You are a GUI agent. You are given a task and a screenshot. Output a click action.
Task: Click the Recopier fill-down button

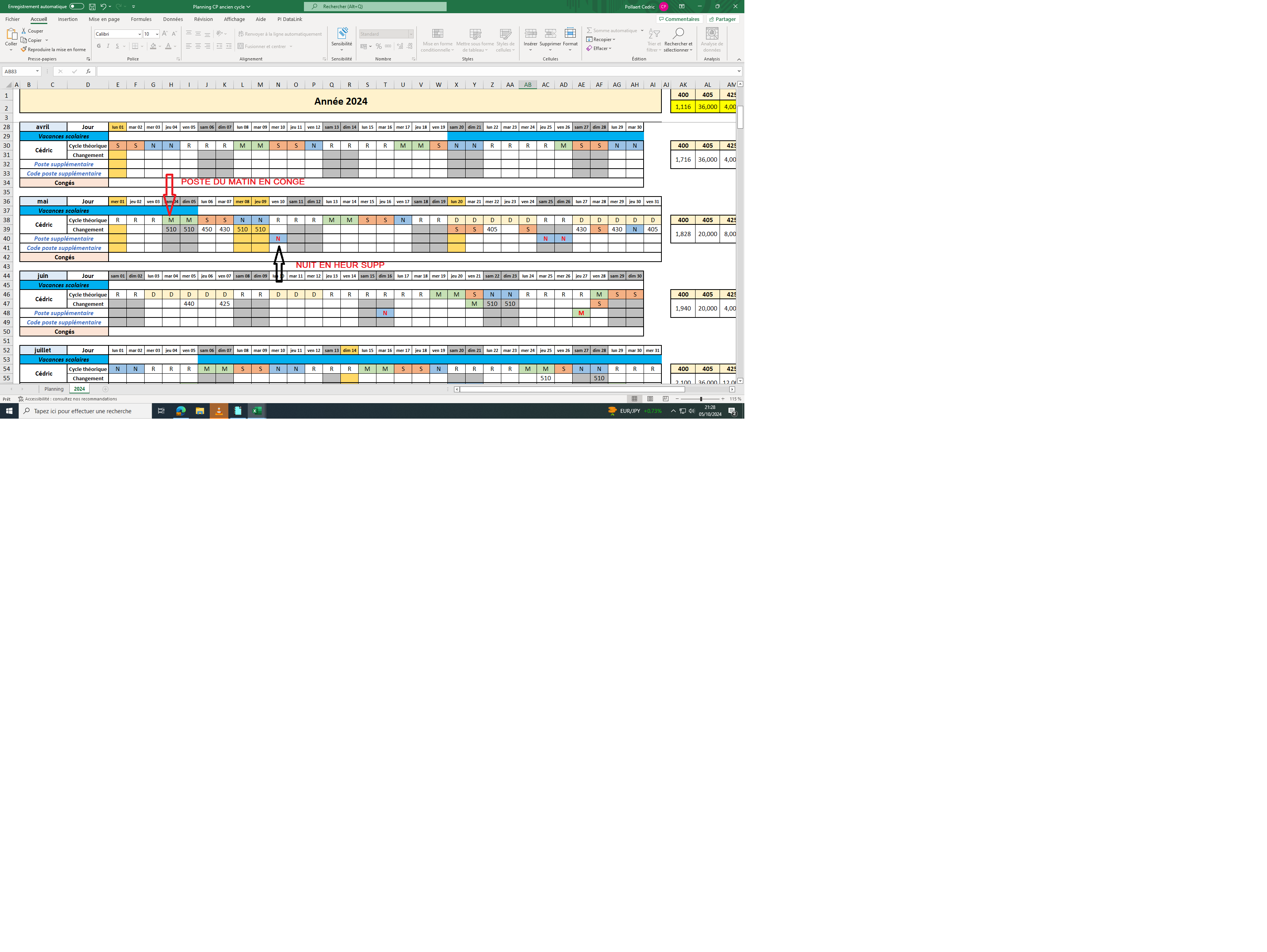pos(600,40)
